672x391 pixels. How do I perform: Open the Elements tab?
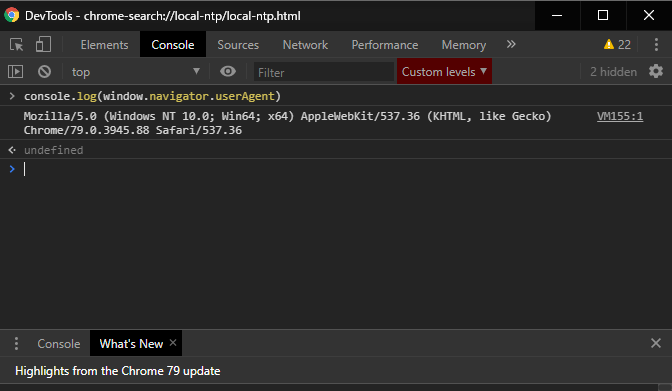[x=104, y=45]
